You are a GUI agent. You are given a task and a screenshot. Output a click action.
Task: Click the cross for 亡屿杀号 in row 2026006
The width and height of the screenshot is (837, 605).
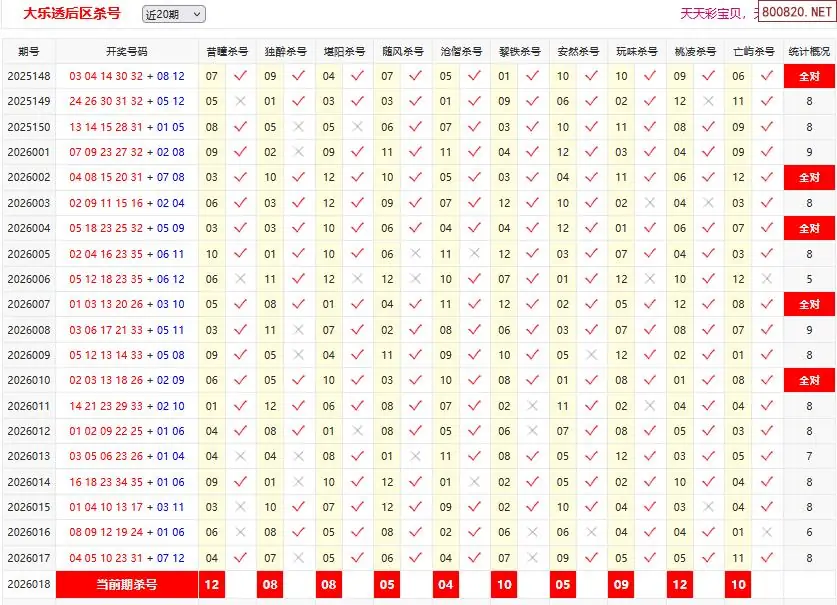767,279
